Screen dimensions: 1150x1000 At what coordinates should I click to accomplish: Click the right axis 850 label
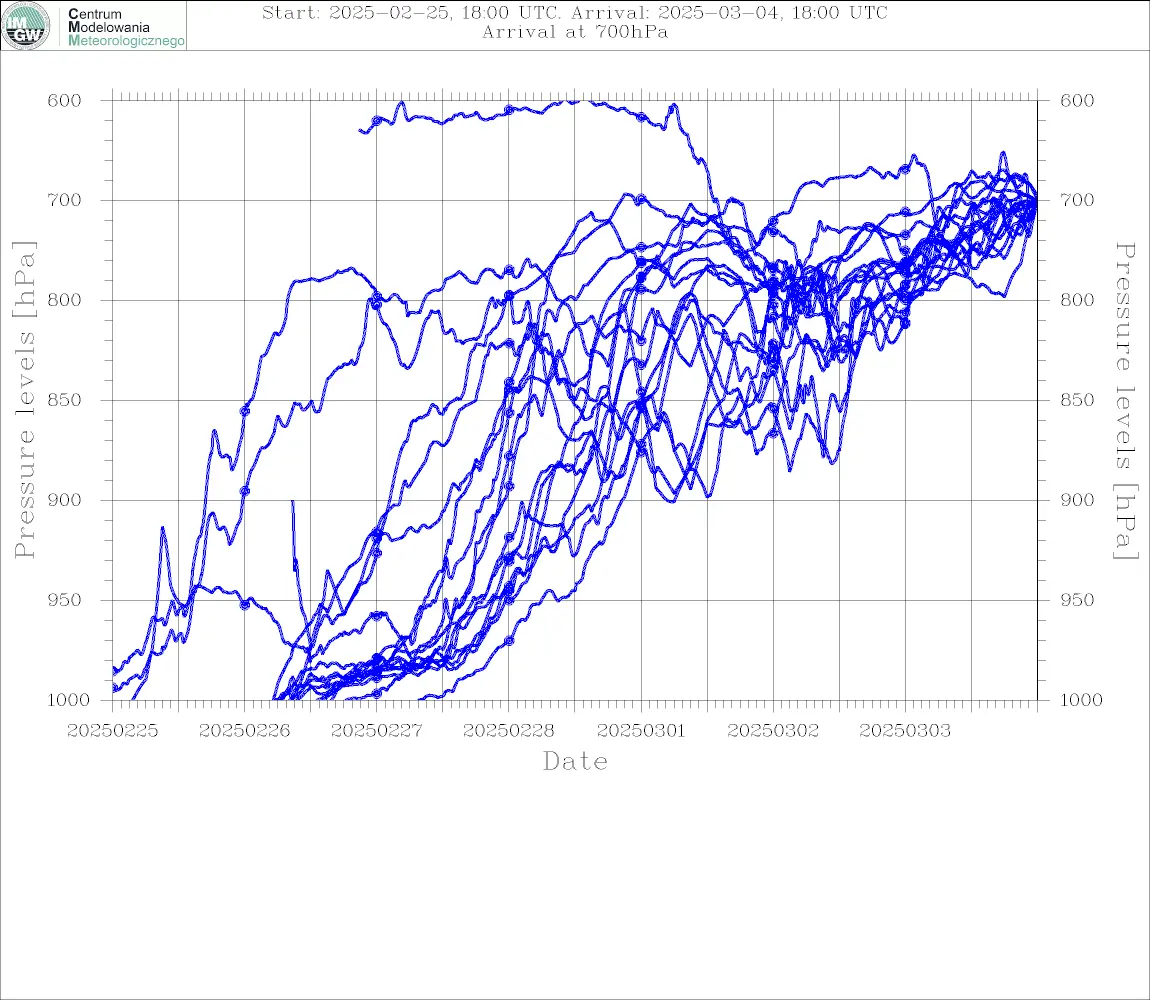(1077, 400)
